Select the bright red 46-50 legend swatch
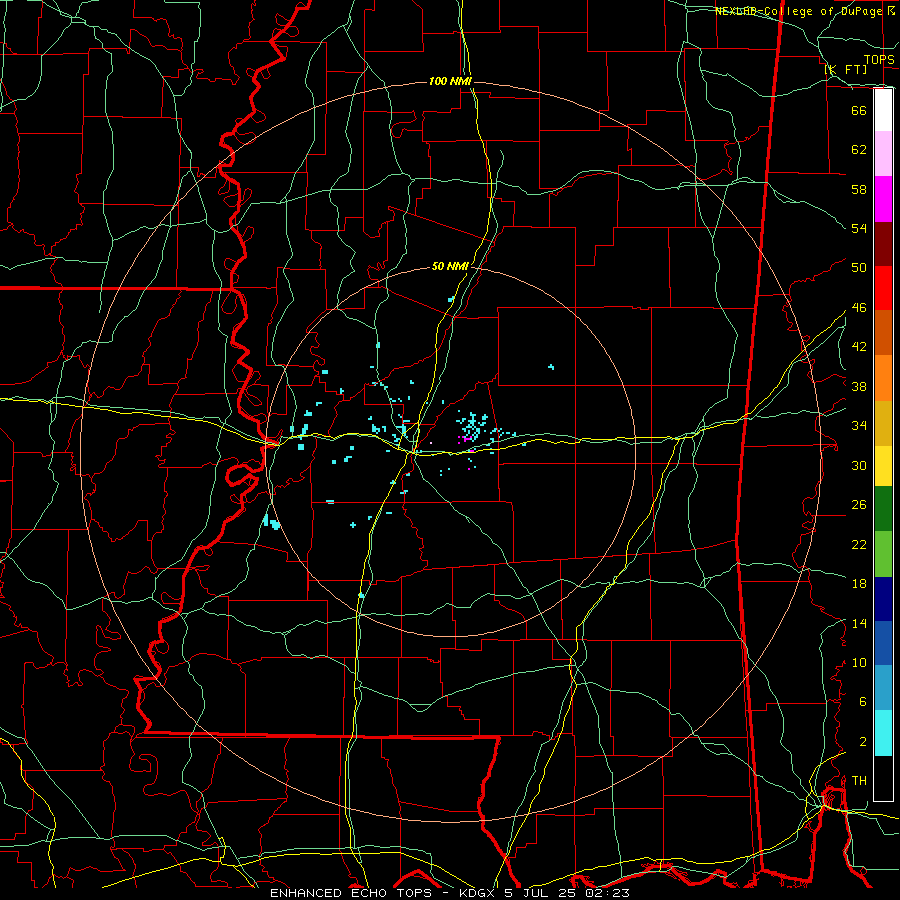900x900 pixels. pos(883,288)
